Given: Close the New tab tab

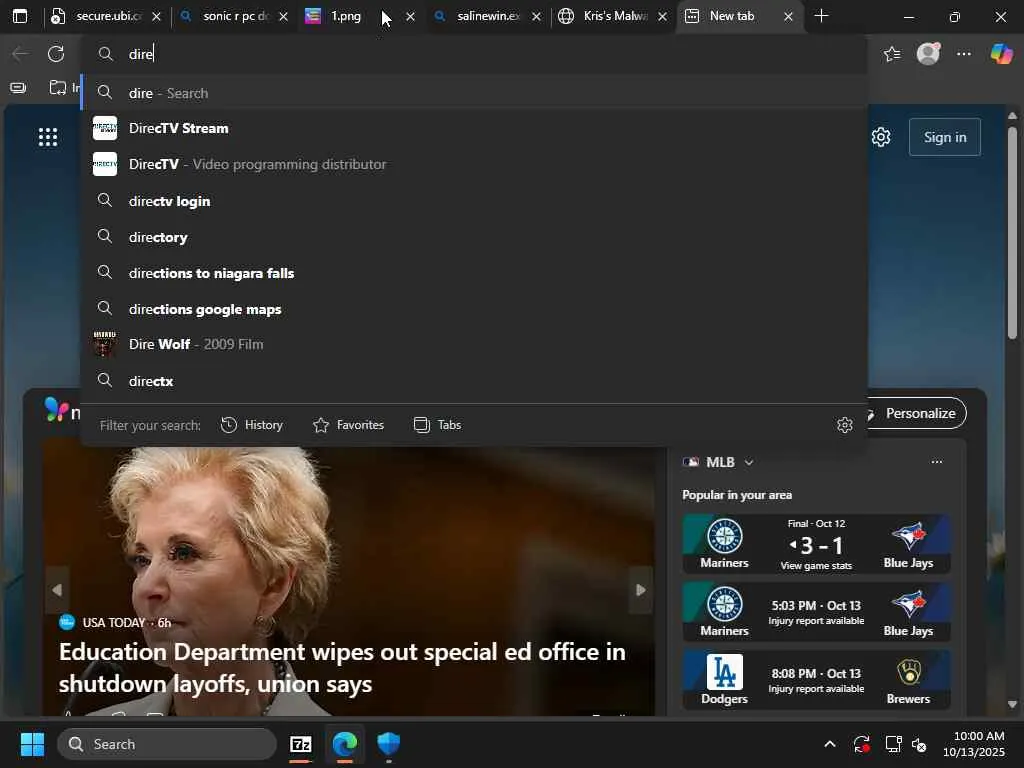Looking at the screenshot, I should pyautogui.click(x=788, y=17).
